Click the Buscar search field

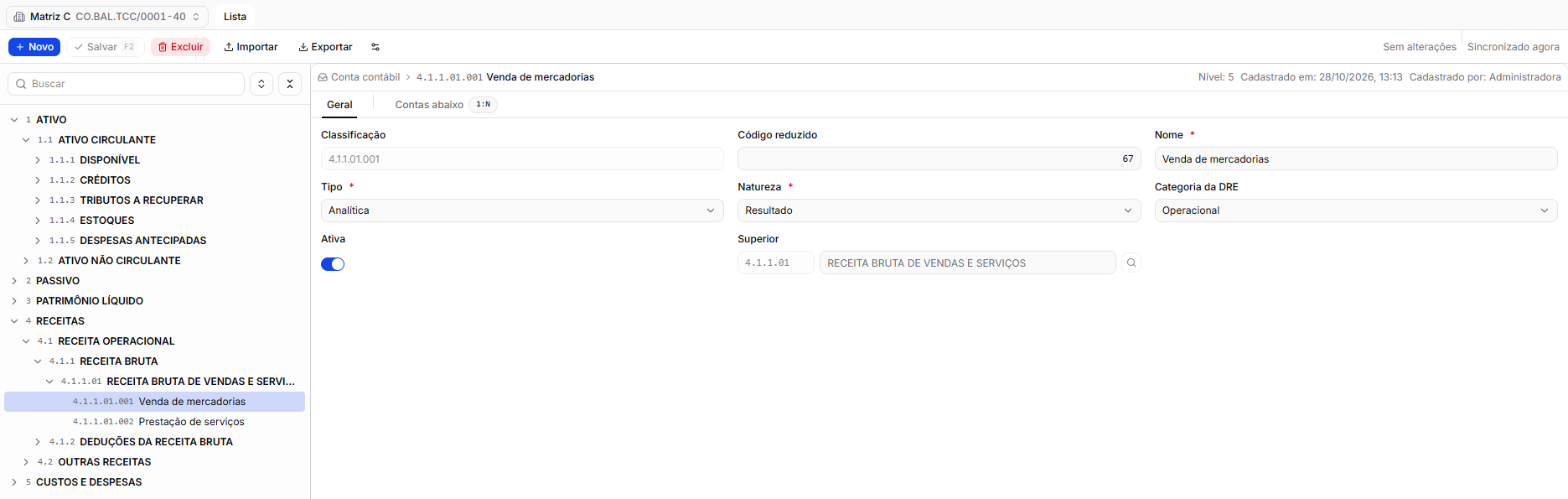pos(126,84)
